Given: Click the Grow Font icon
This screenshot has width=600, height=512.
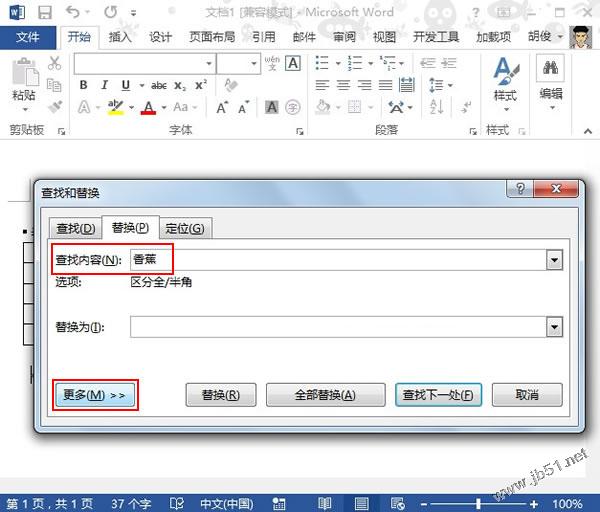Looking at the screenshot, I should (222, 108).
